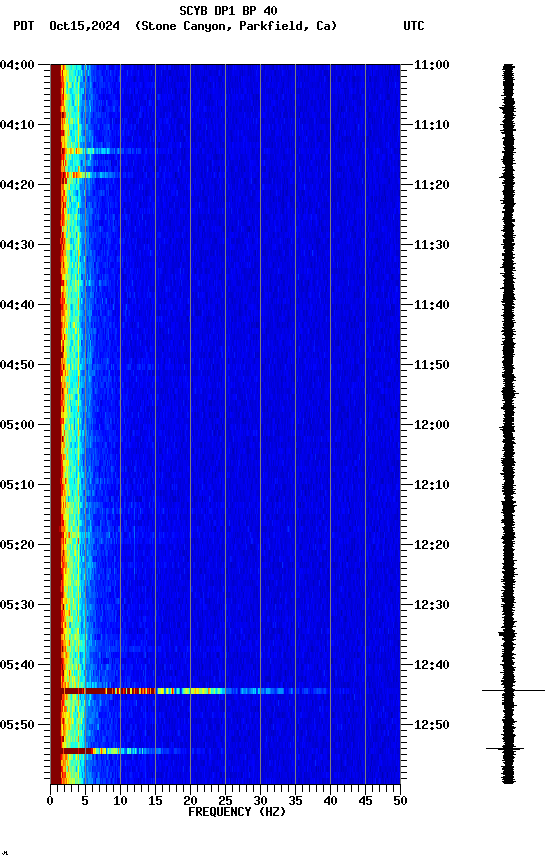The image size is (552, 864).
Task: Click the 04:50 PDT time label
Action: tap(17, 365)
